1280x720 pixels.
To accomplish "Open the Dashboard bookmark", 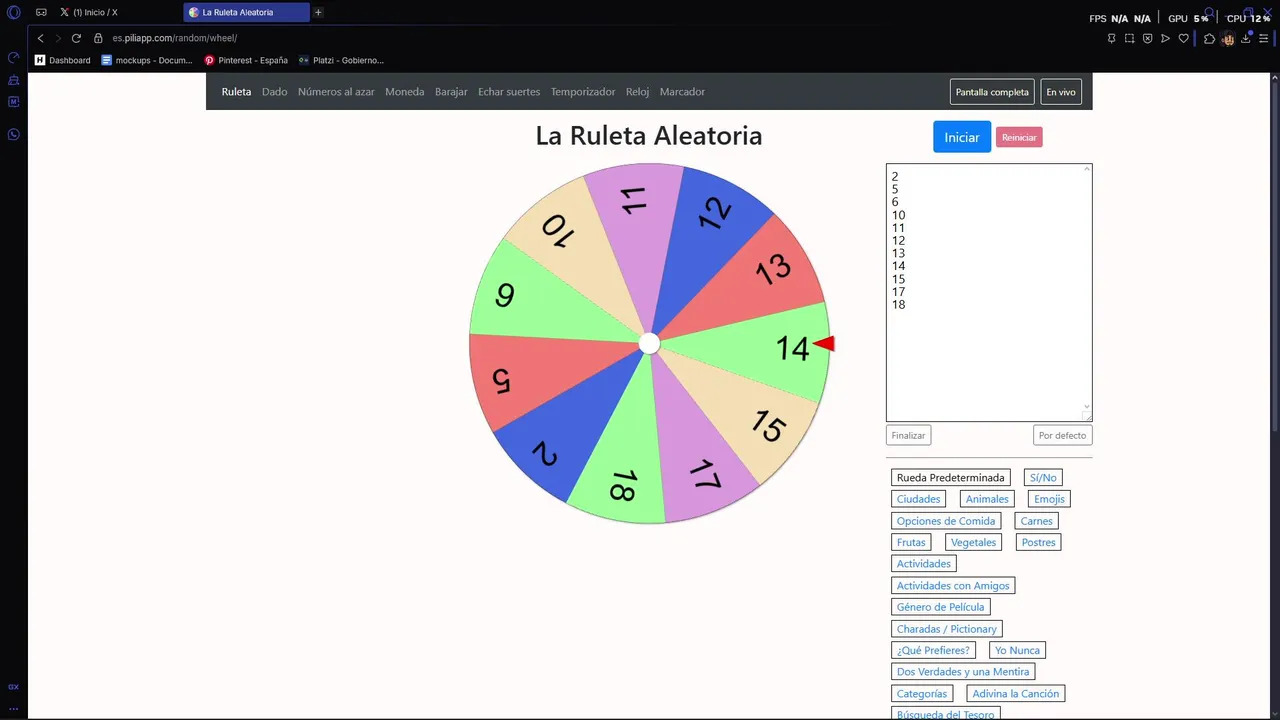I will 62,60.
